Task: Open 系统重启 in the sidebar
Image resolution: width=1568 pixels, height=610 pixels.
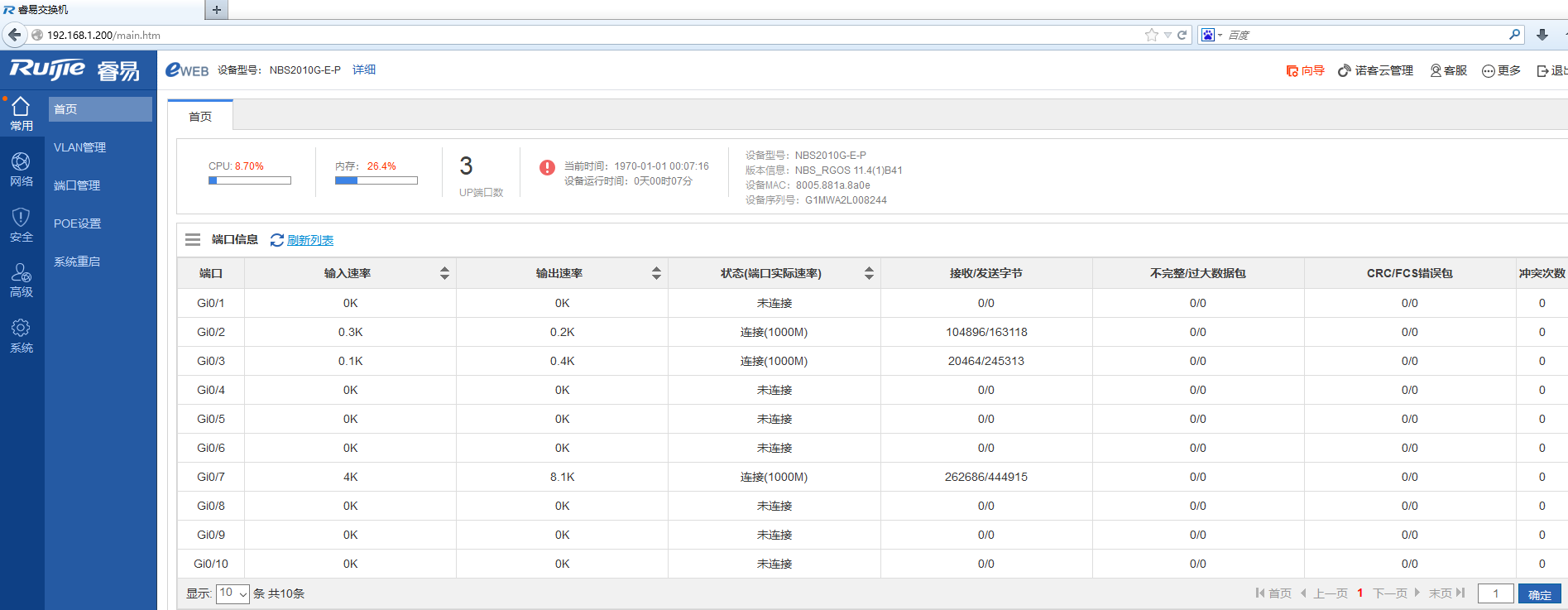Action: click(x=77, y=262)
